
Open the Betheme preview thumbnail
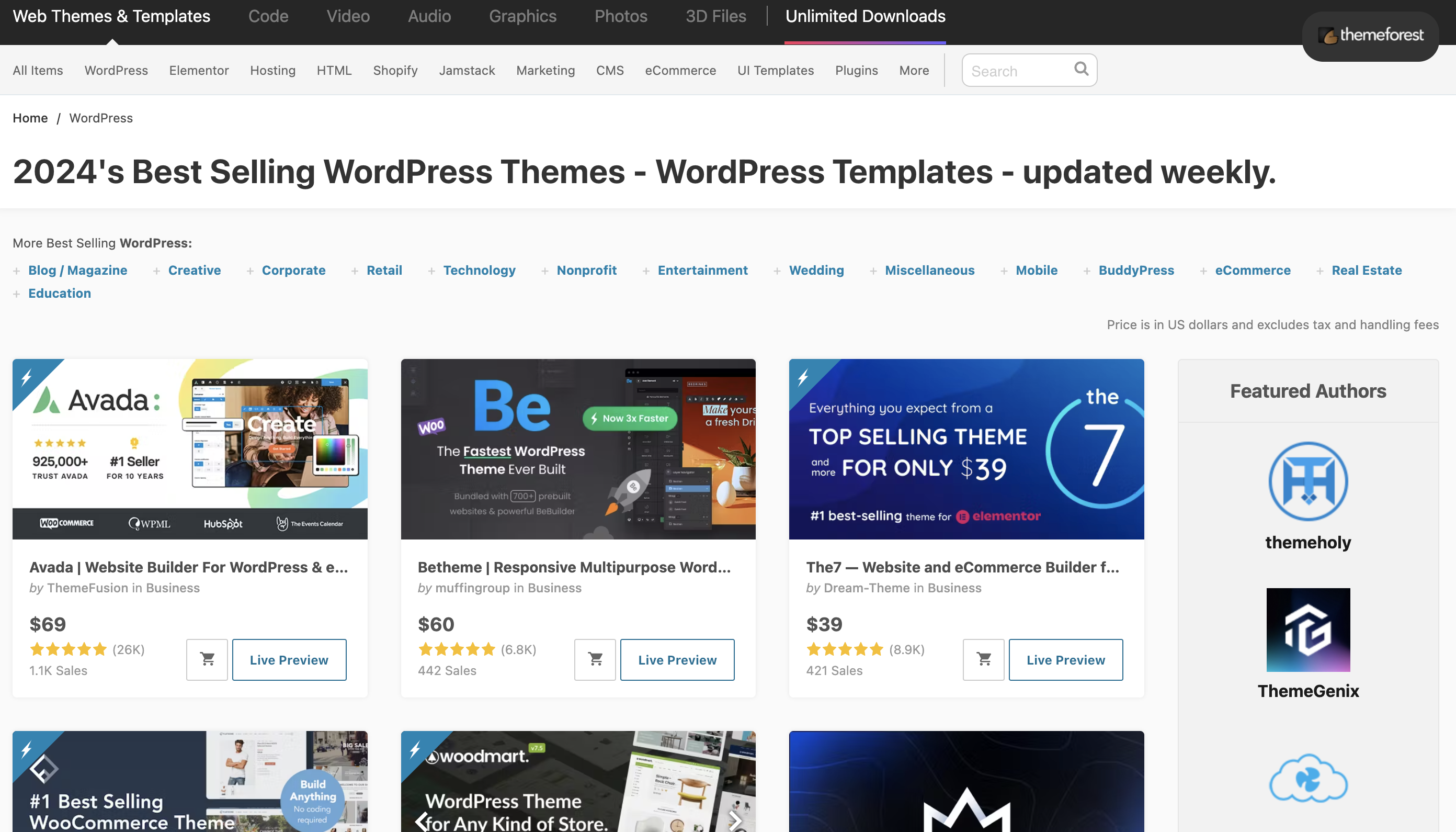[x=578, y=448]
